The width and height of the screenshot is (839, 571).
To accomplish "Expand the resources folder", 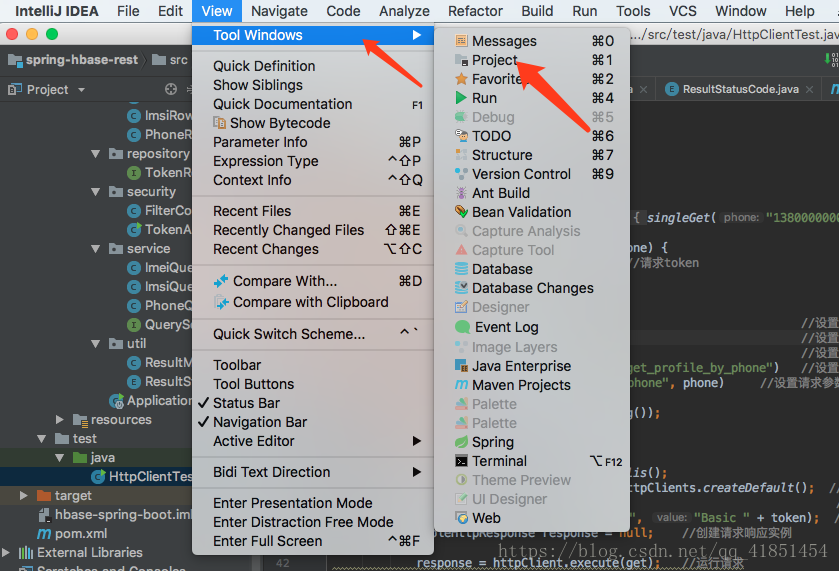I will tap(60, 419).
